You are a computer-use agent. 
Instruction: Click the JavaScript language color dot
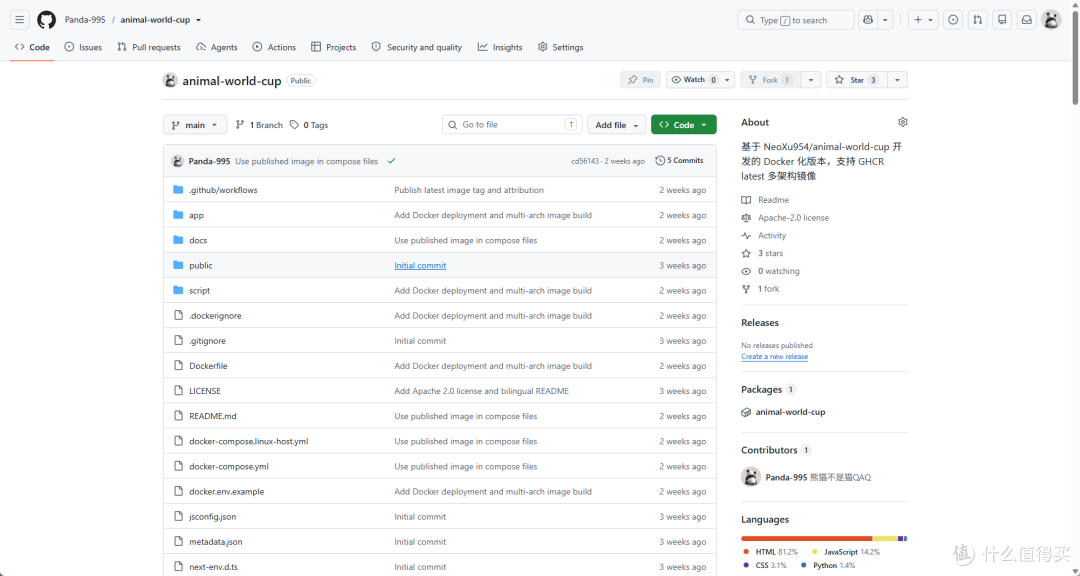tap(815, 552)
